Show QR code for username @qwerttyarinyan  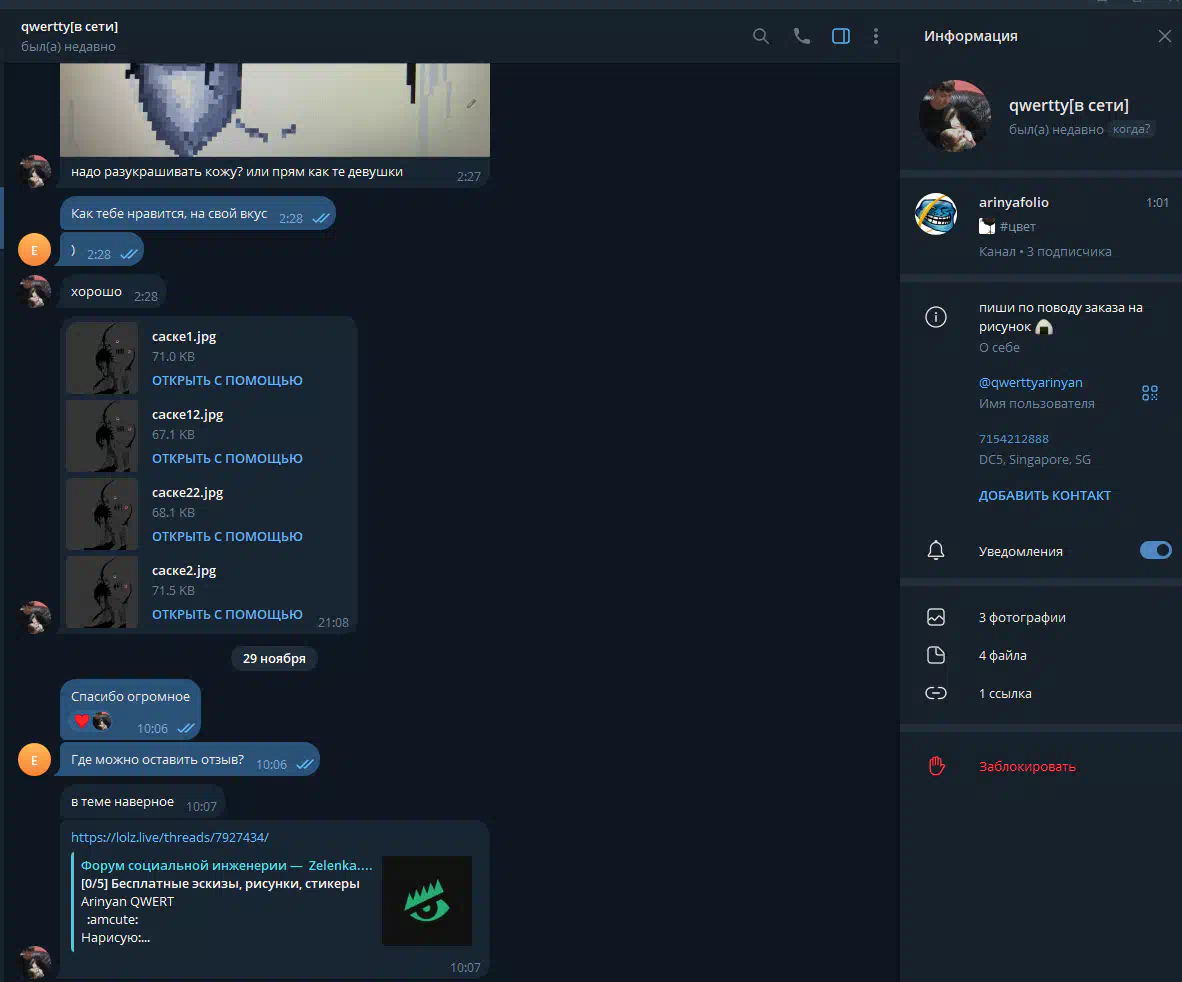pyautogui.click(x=1150, y=393)
